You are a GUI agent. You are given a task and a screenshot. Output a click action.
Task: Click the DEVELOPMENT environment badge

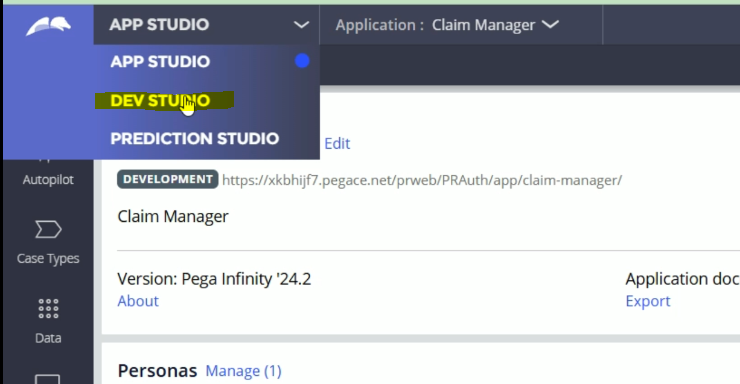click(x=168, y=179)
